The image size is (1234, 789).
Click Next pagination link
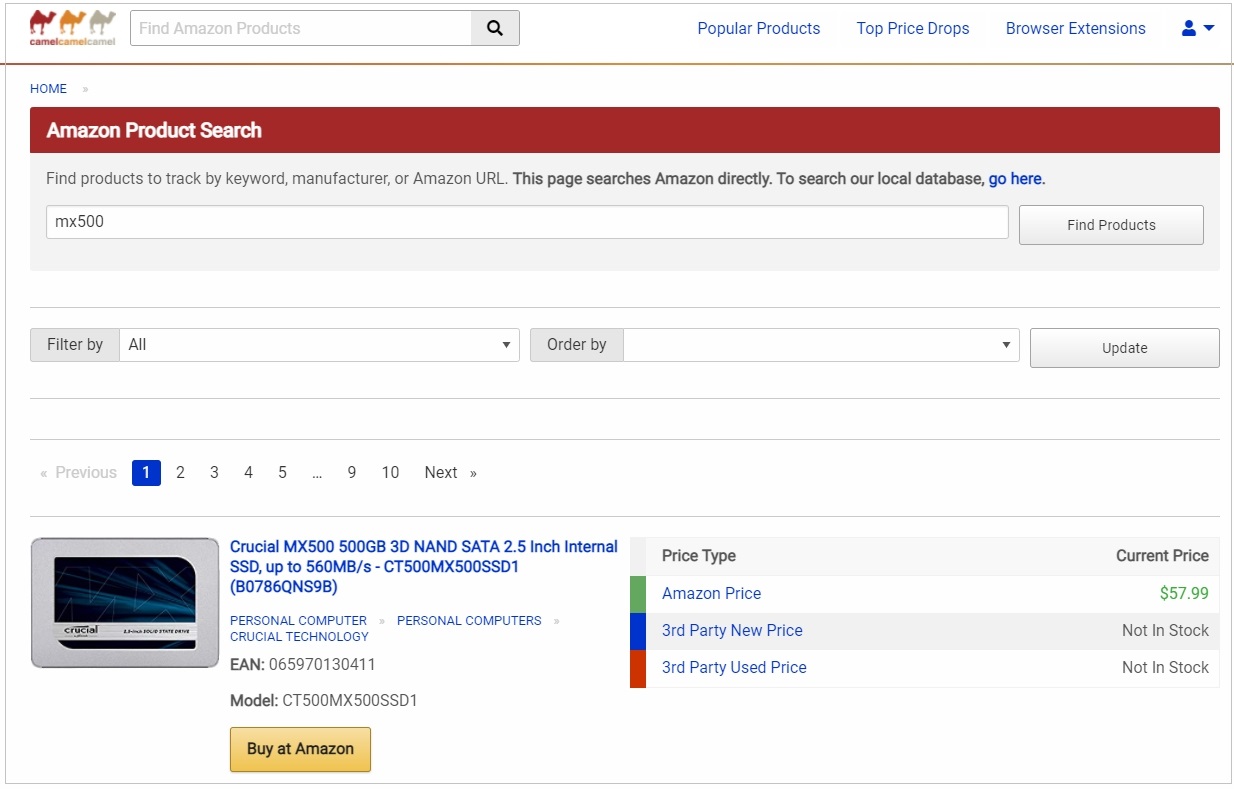pos(450,472)
